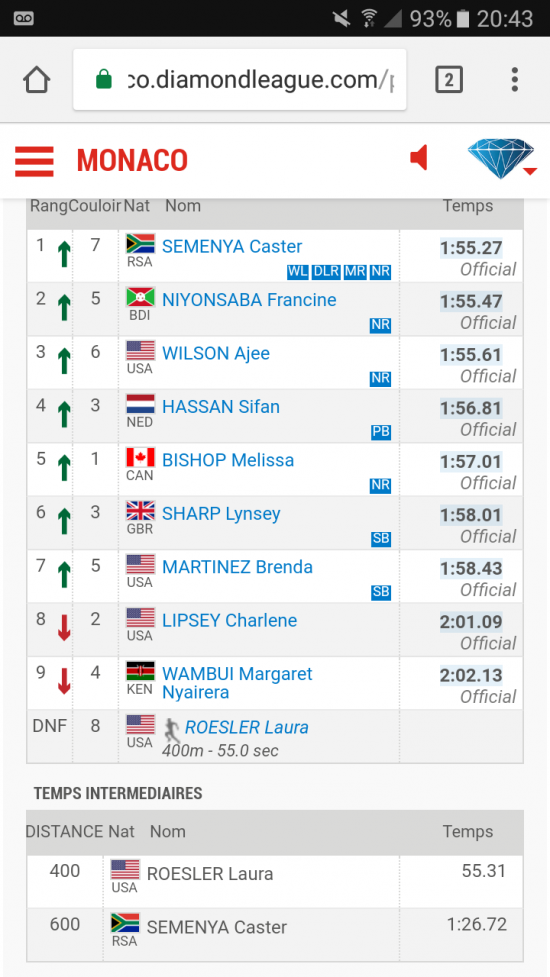Tap the voicemail icon in status bar

[24, 18]
